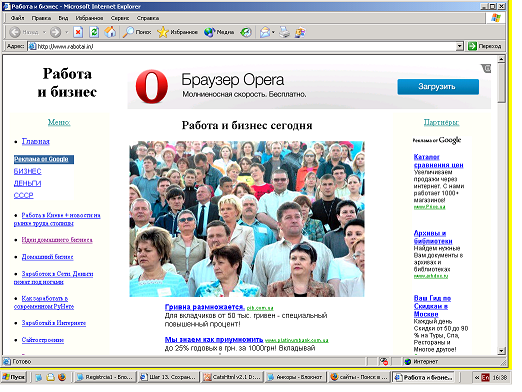Expand the address bar dropdown list
The height and width of the screenshot is (392, 522).
pyautogui.click(x=460, y=46)
